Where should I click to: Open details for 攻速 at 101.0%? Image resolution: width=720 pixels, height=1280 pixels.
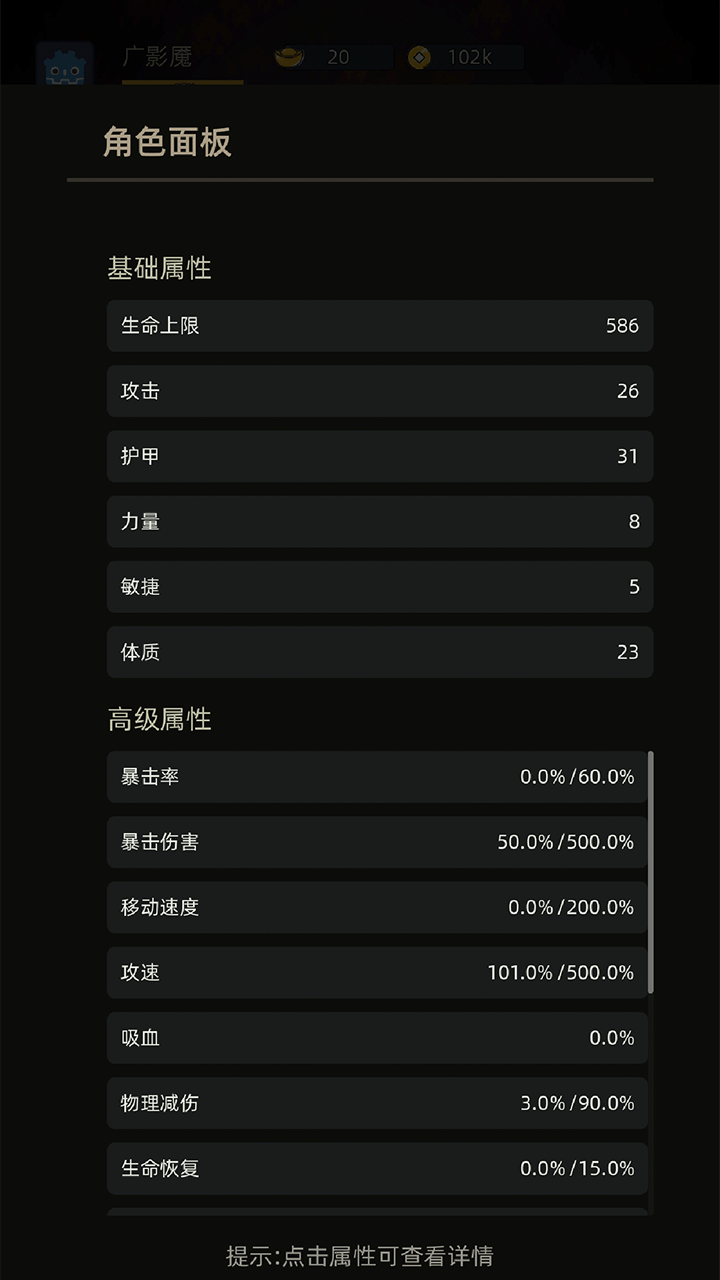pos(378,972)
